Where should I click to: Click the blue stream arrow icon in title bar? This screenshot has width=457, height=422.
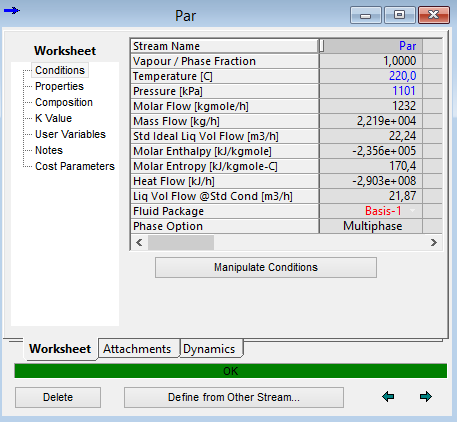point(12,11)
